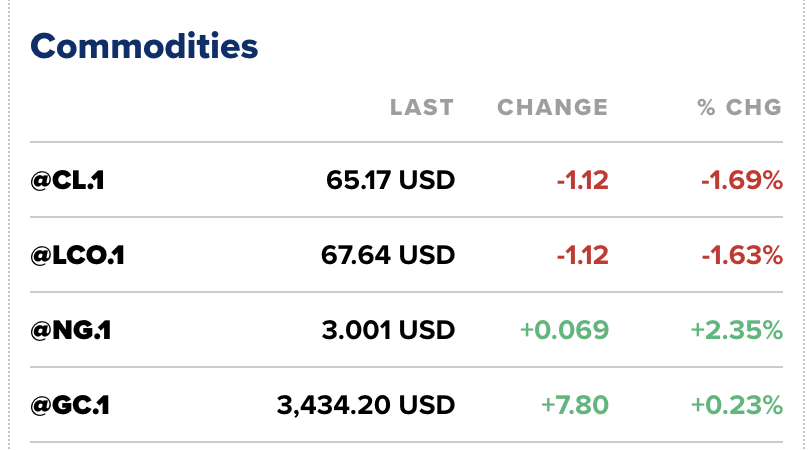
Task: Click the CHANGE column header
Action: [552, 107]
